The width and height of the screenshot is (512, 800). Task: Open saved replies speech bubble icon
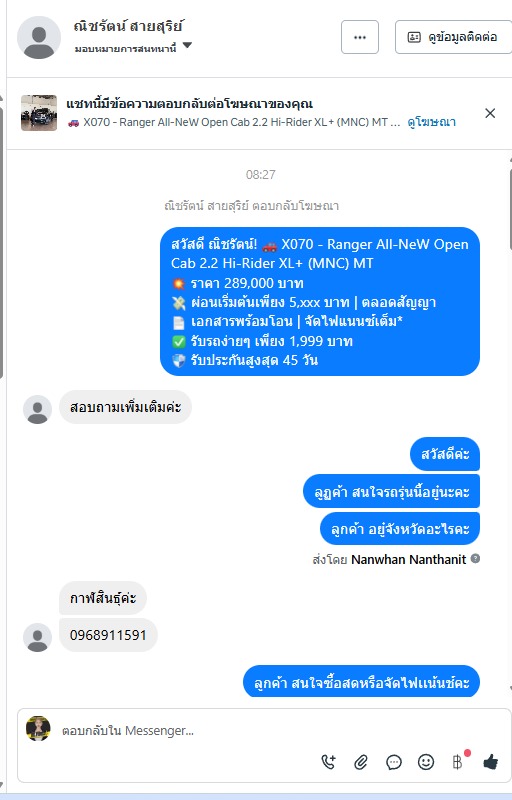[x=394, y=762]
